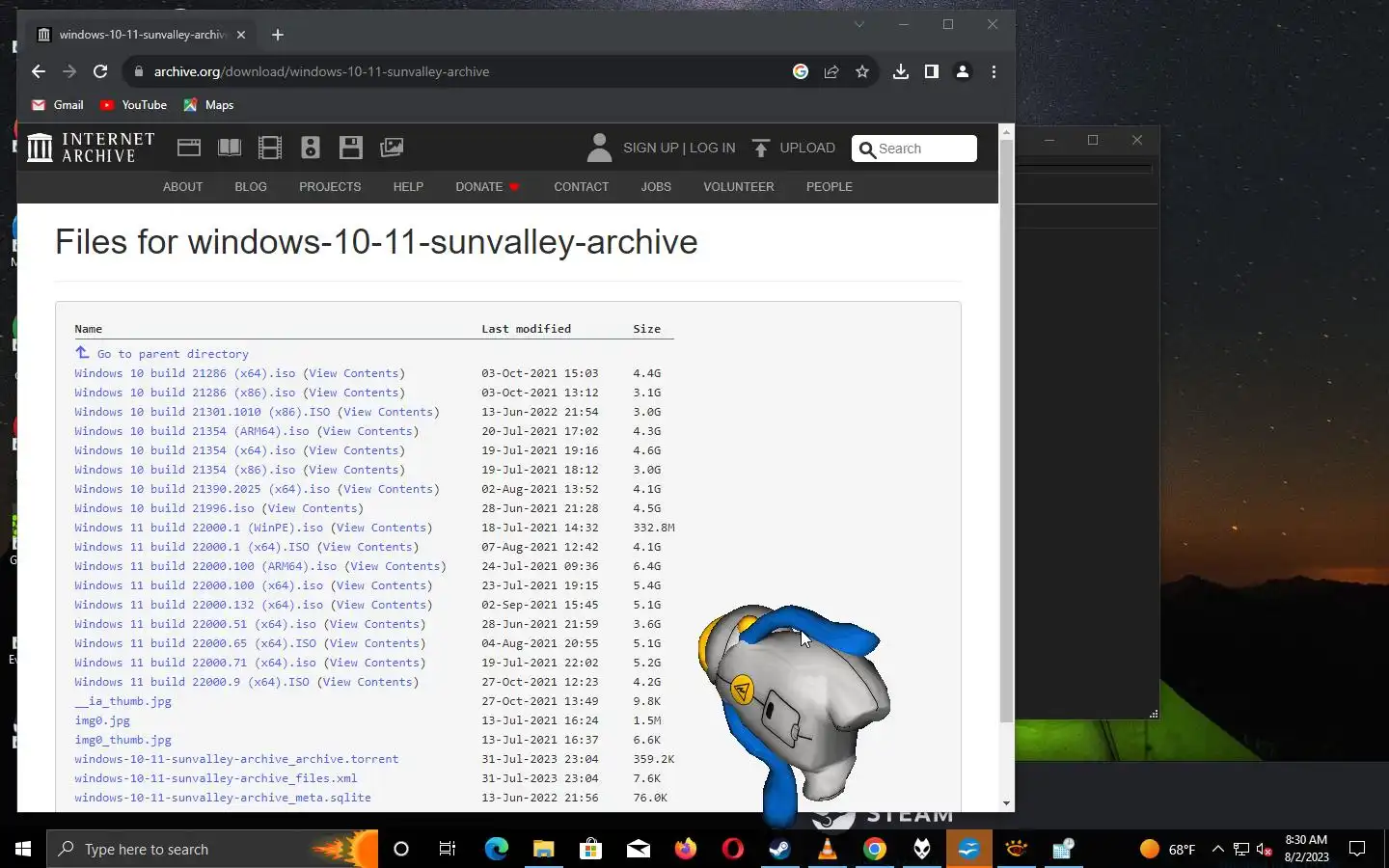This screenshot has height=868, width=1389.
Task: Click Windows taskbar search box
Action: coord(212,849)
